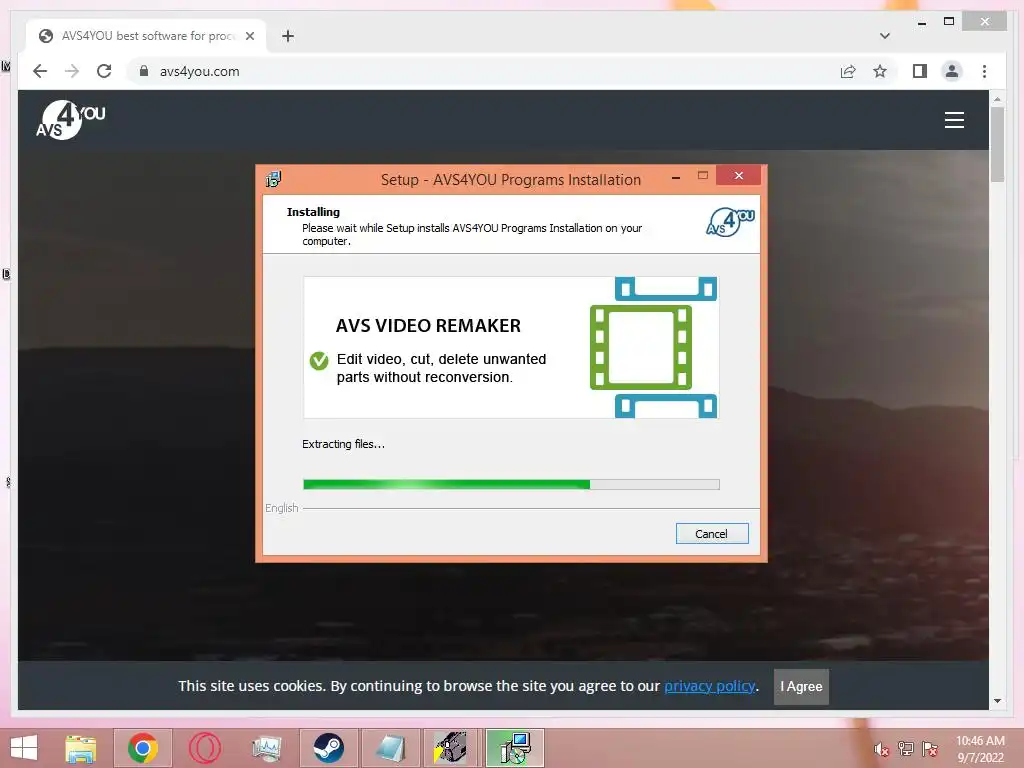Close the Setup installation dialog
The width and height of the screenshot is (1024, 768).
pyautogui.click(x=739, y=175)
